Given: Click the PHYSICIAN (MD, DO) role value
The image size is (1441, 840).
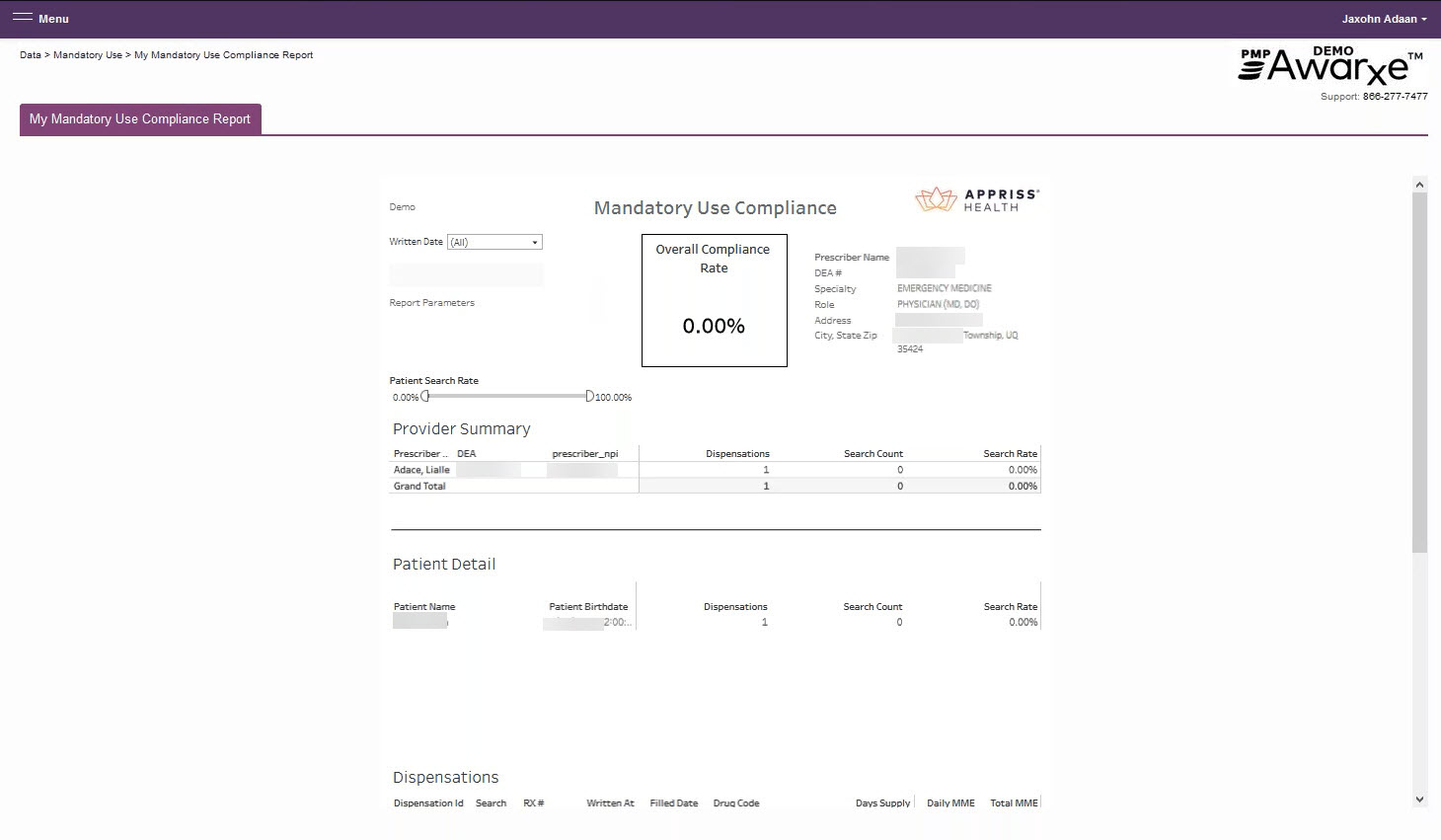Looking at the screenshot, I should coord(938,304).
